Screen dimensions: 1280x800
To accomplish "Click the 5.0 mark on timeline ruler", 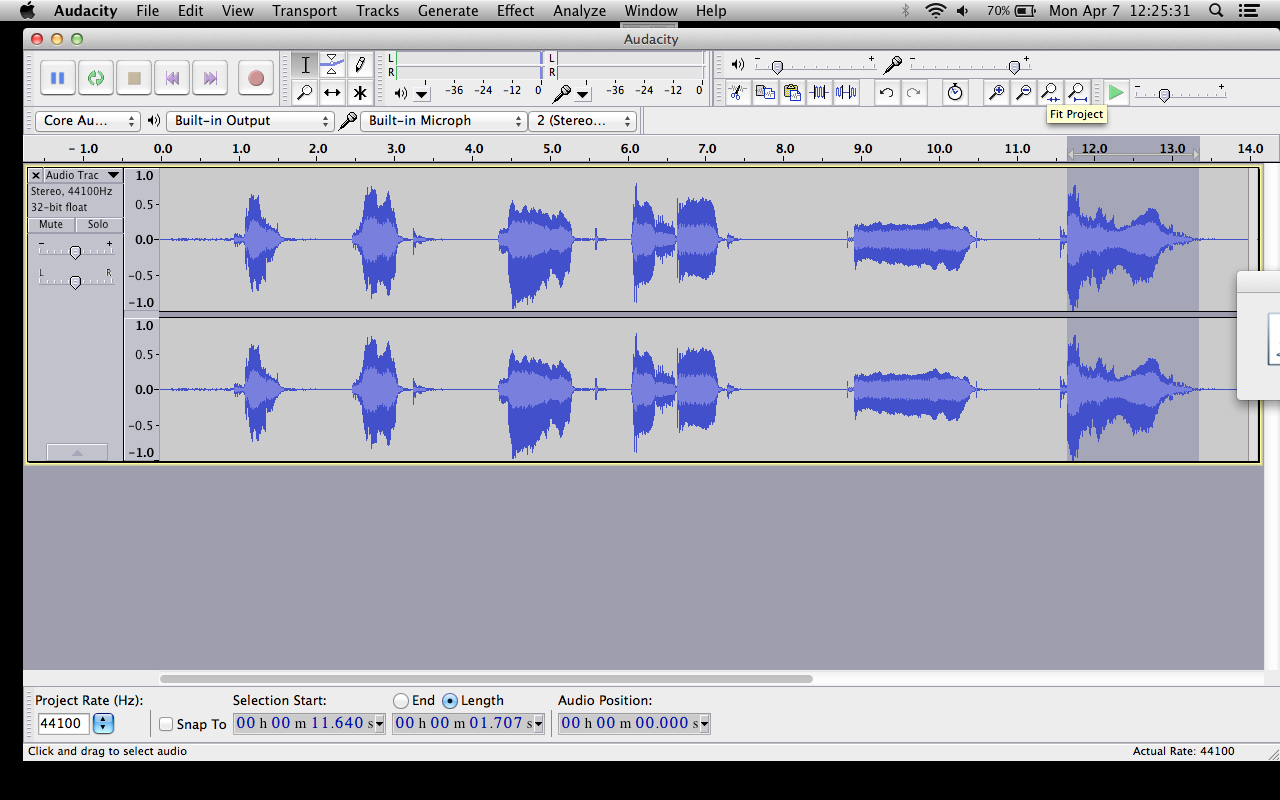I will tap(552, 148).
